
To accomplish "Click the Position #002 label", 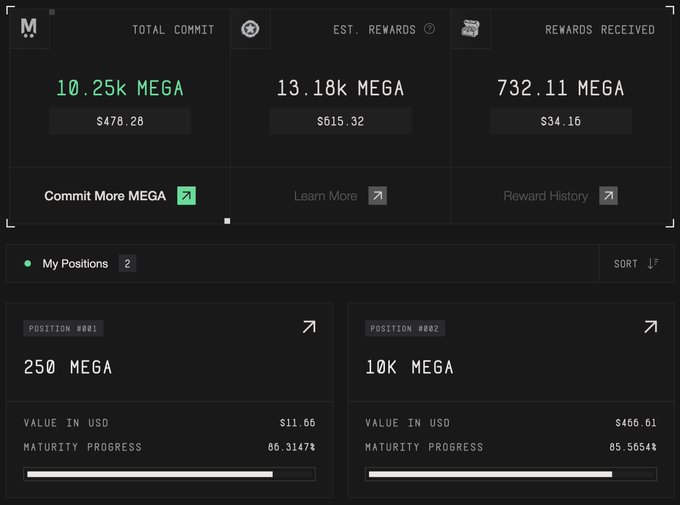I will [405, 328].
